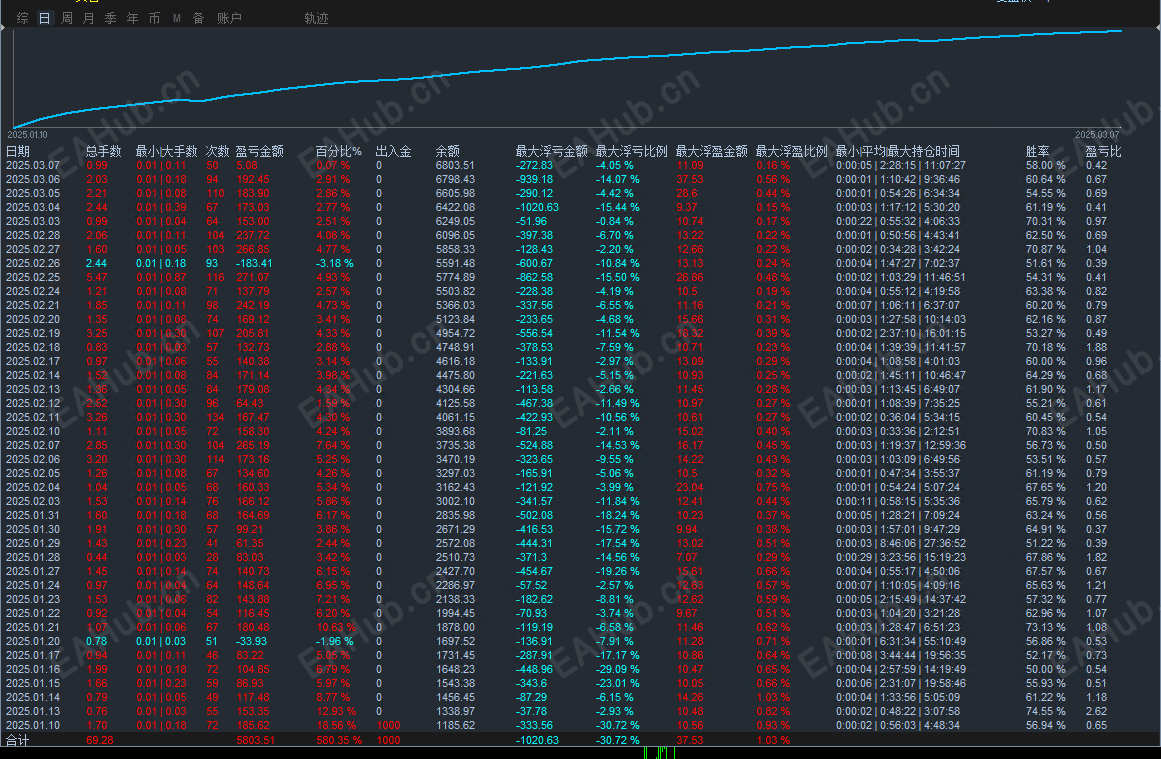Open the 轨迹 trajectory tab
This screenshot has width=1161, height=759.
tap(316, 18)
